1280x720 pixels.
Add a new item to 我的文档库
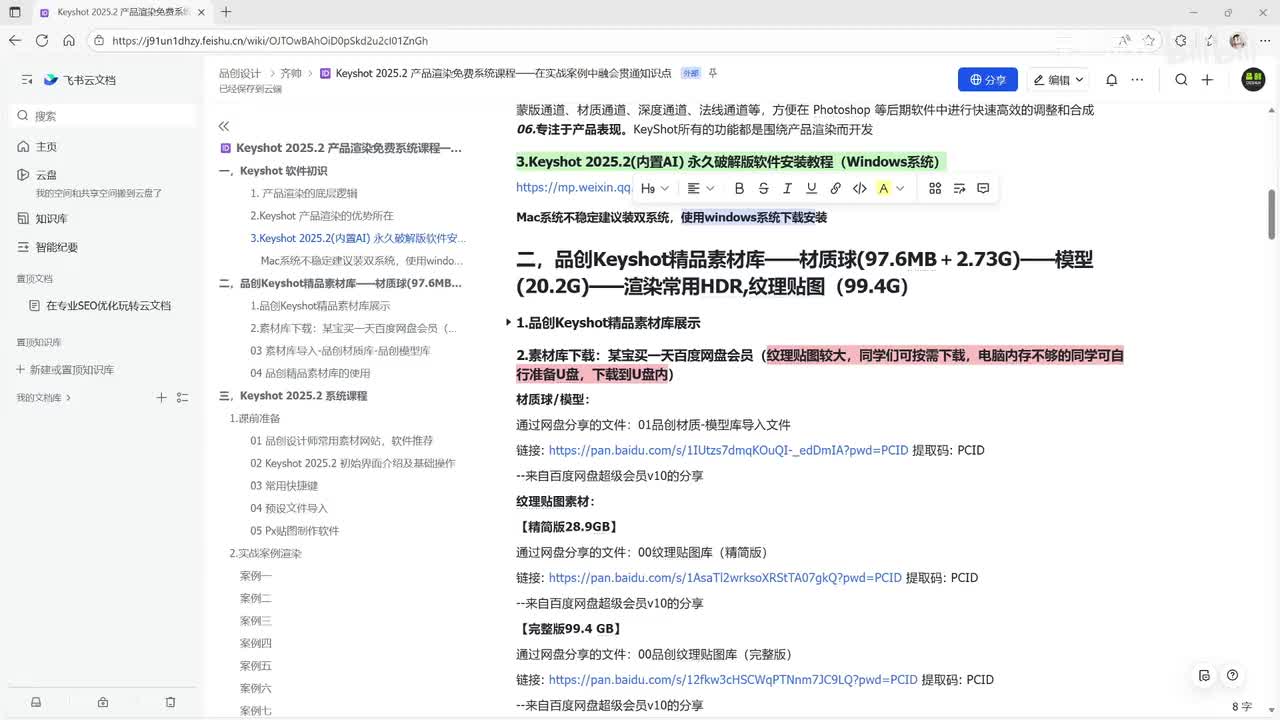(161, 397)
